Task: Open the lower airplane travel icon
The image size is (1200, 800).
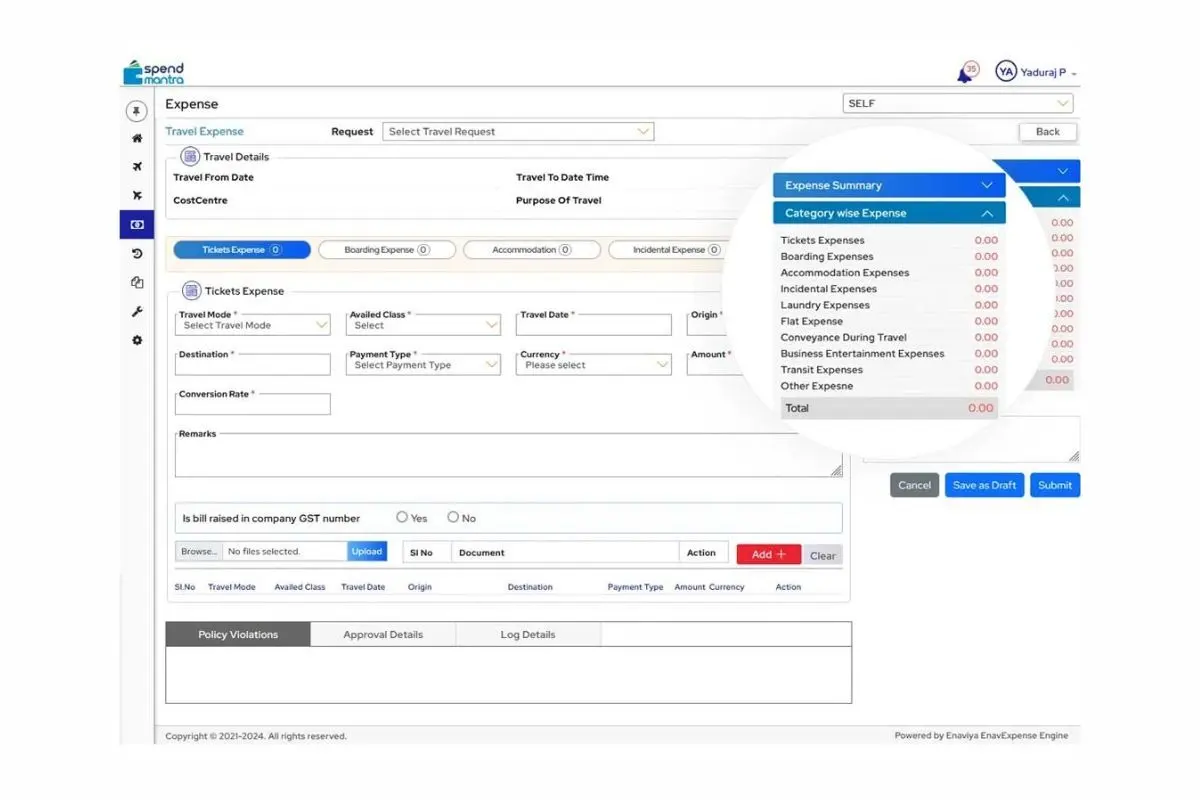Action: pos(137,196)
